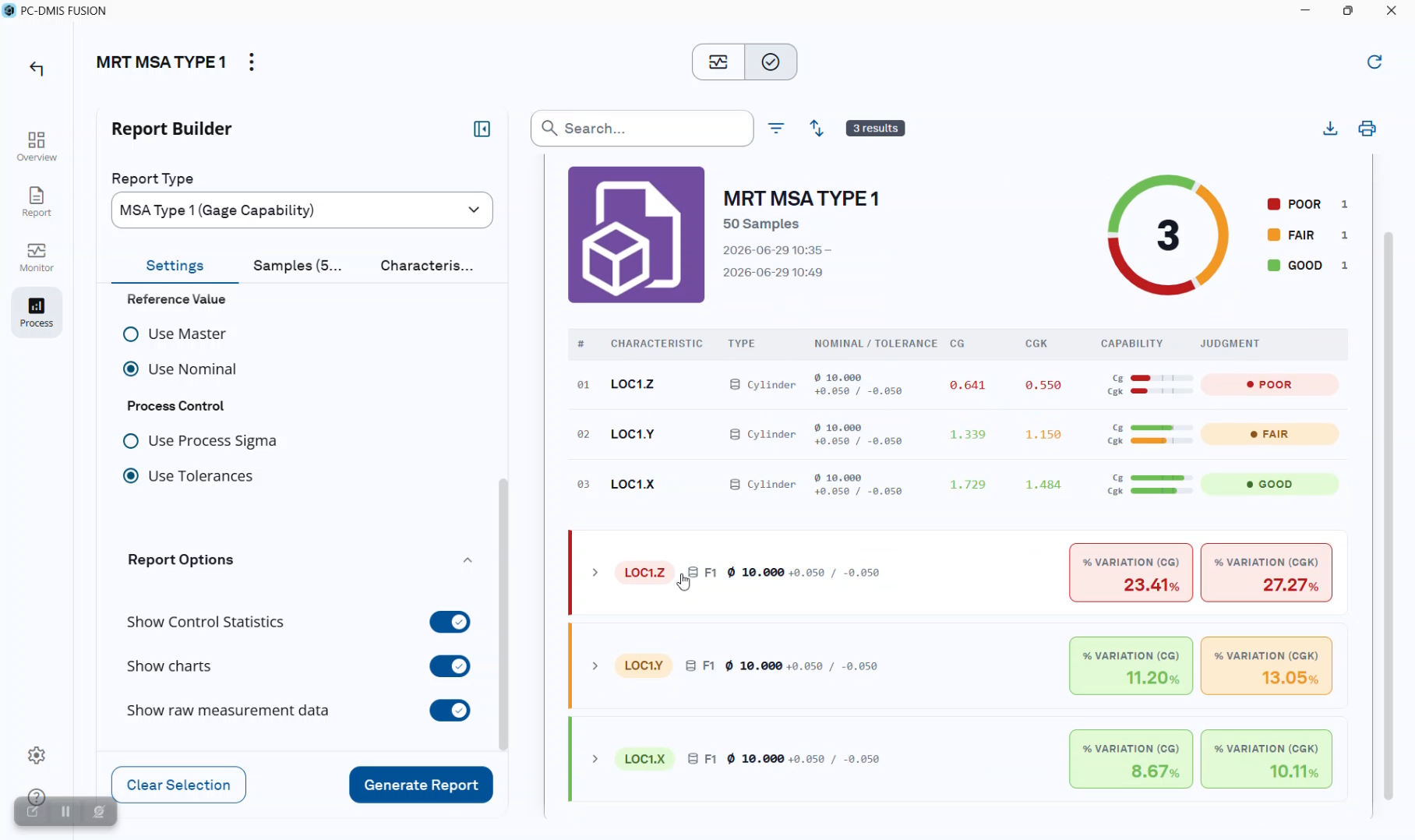This screenshot has height=840, width=1415.
Task: Click the Clear Selection button
Action: point(178,785)
